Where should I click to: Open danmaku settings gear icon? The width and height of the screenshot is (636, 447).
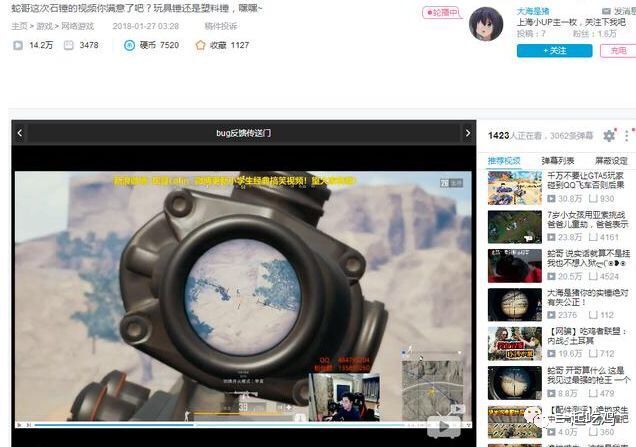(609, 135)
